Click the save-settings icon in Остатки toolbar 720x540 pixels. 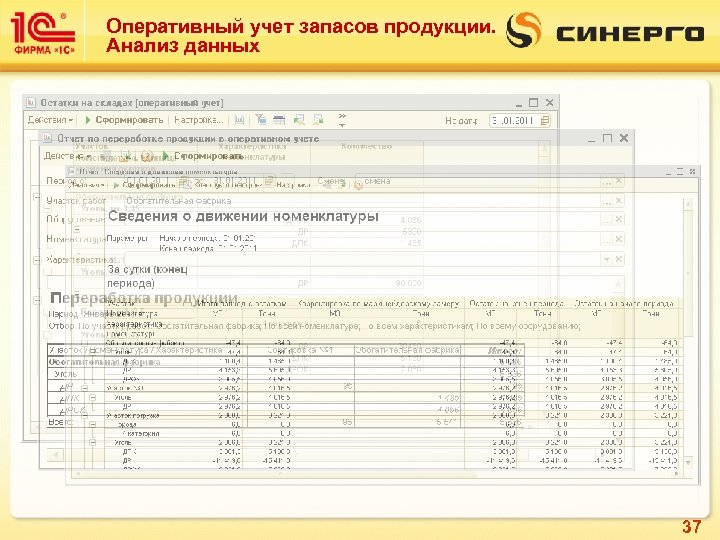[x=318, y=120]
